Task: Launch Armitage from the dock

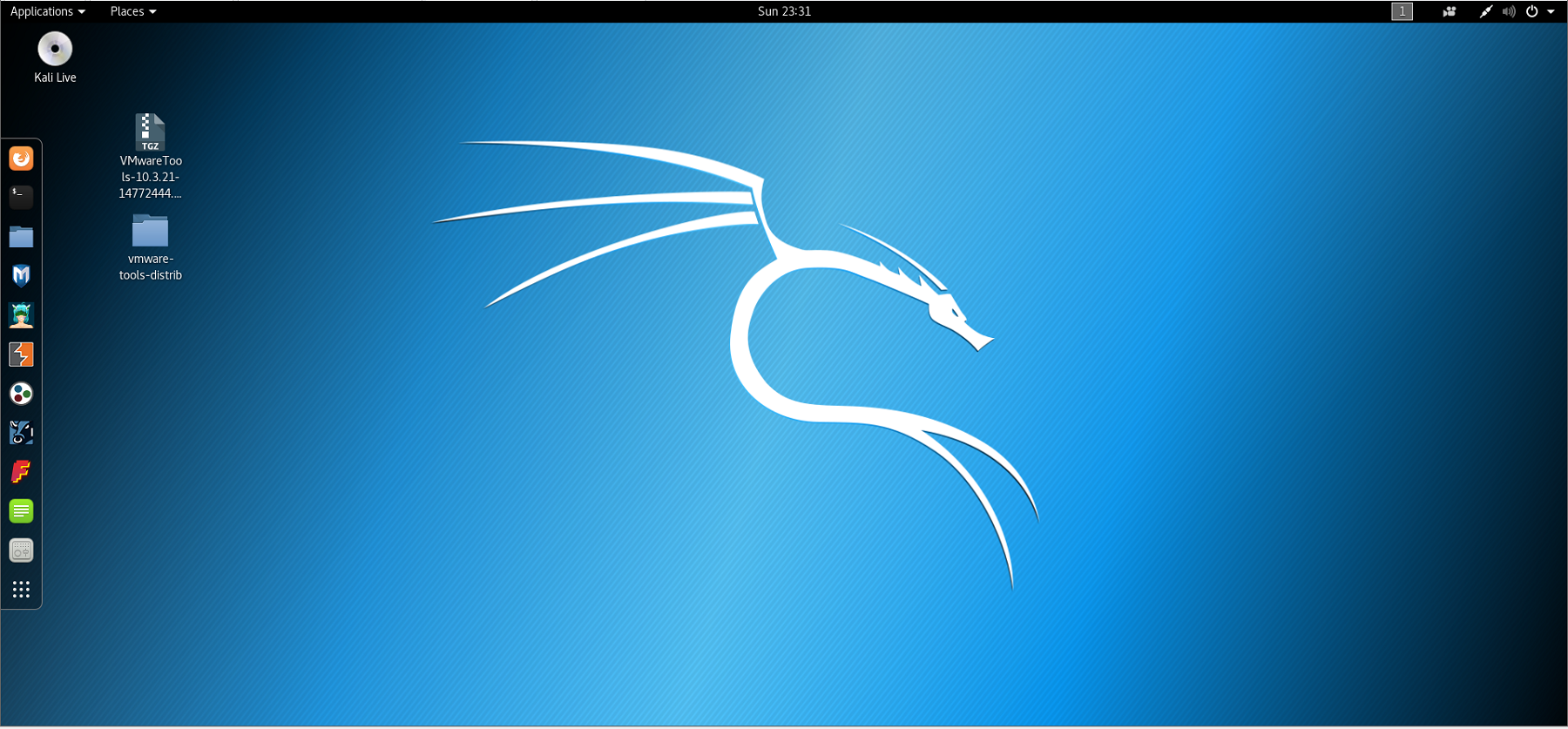Action: [21, 315]
